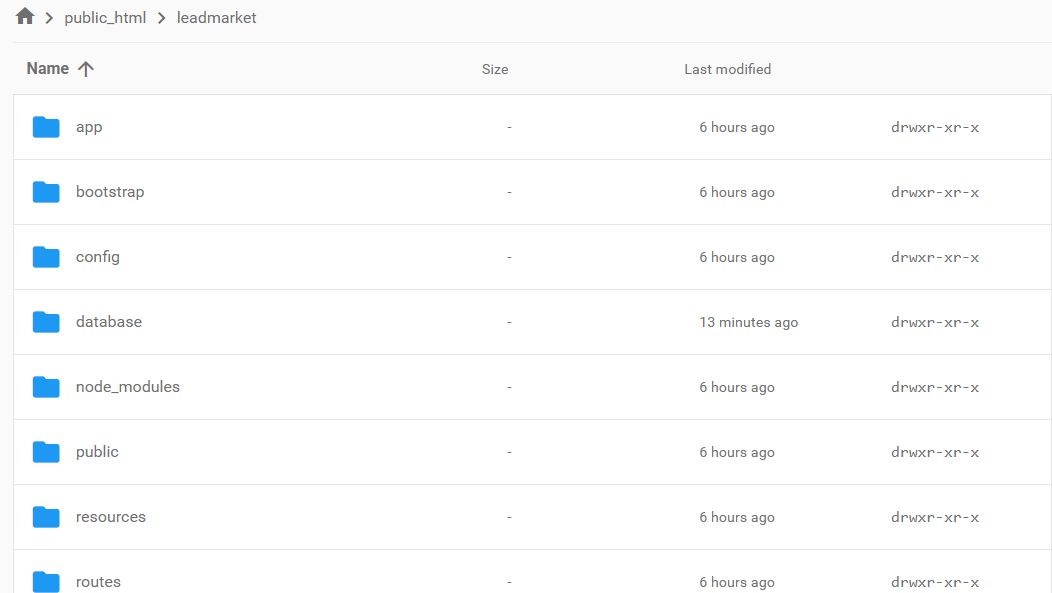Select the resources folder icon
The width and height of the screenshot is (1052, 593).
pos(46,517)
